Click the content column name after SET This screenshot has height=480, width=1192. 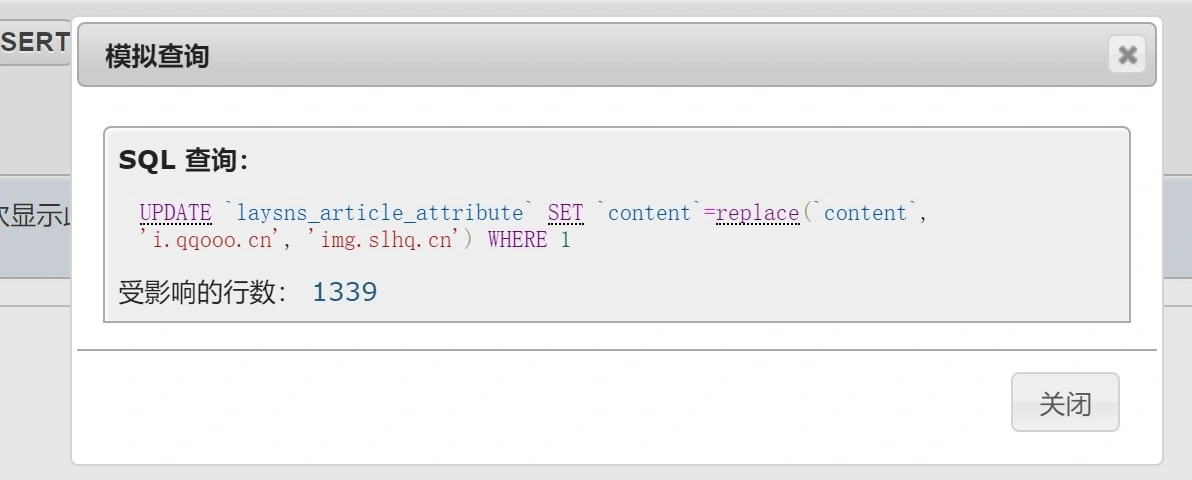coord(649,213)
